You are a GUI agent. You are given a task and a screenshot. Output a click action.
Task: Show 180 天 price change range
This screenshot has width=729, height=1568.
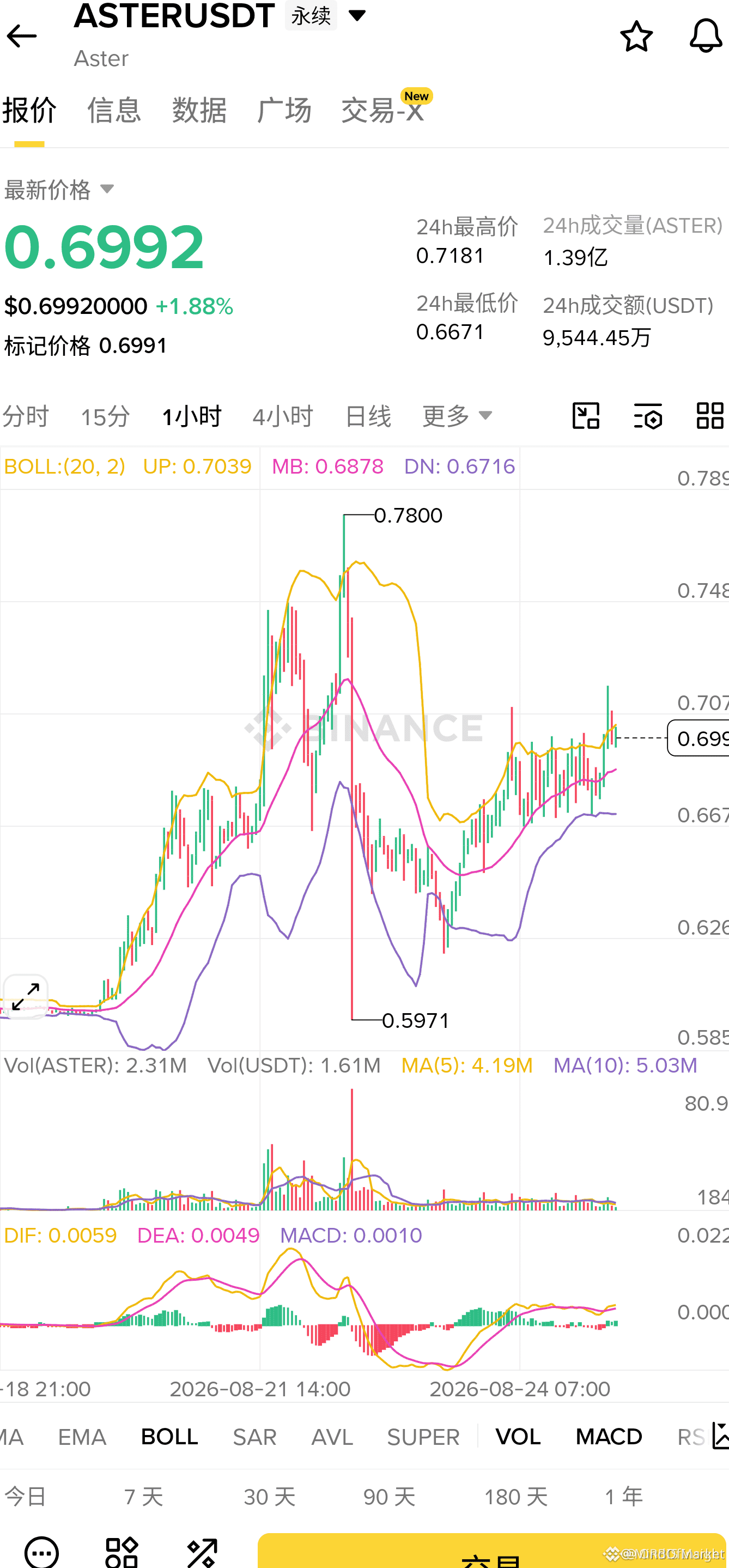click(516, 1497)
